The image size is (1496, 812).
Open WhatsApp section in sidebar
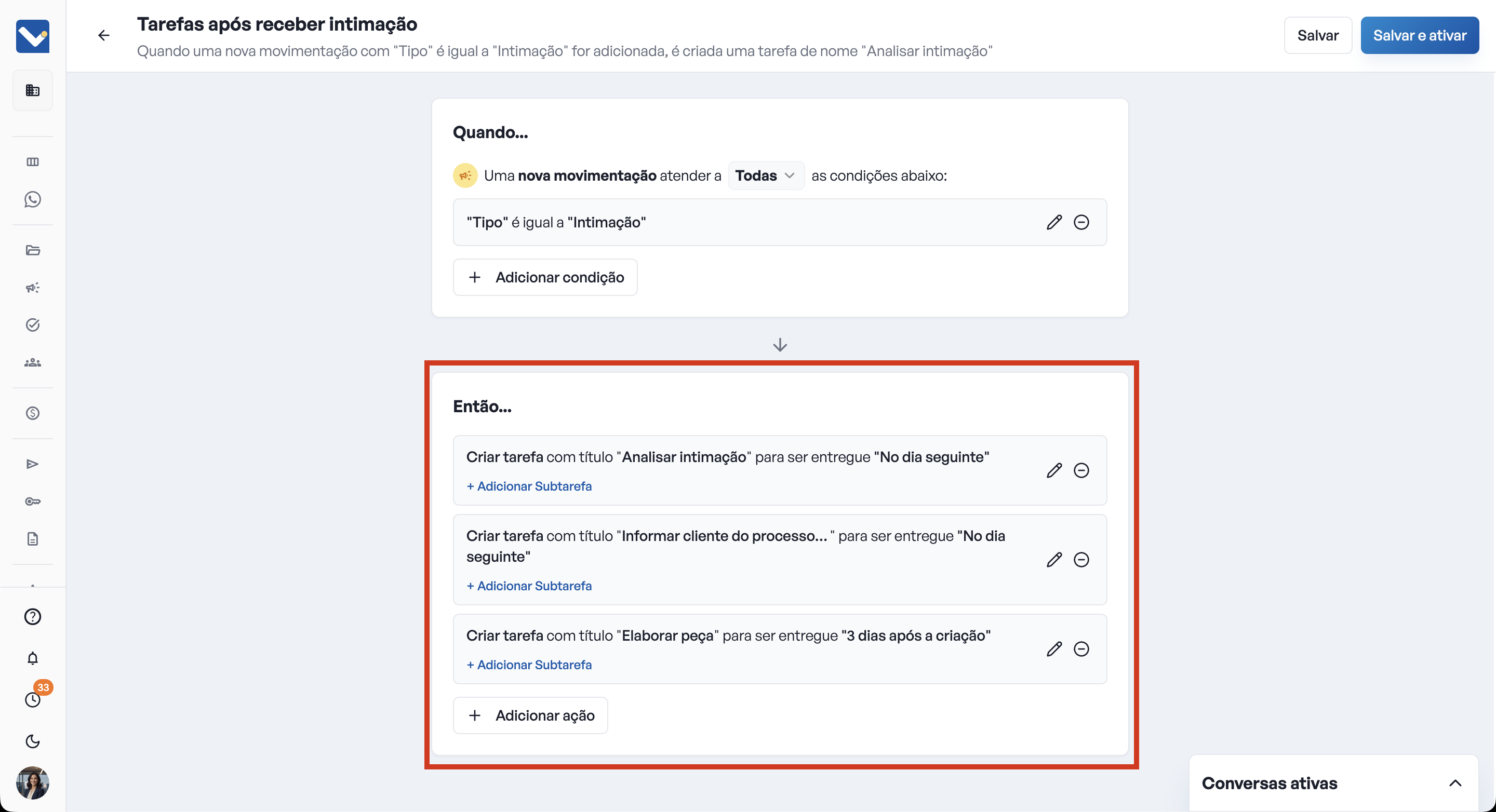click(33, 200)
